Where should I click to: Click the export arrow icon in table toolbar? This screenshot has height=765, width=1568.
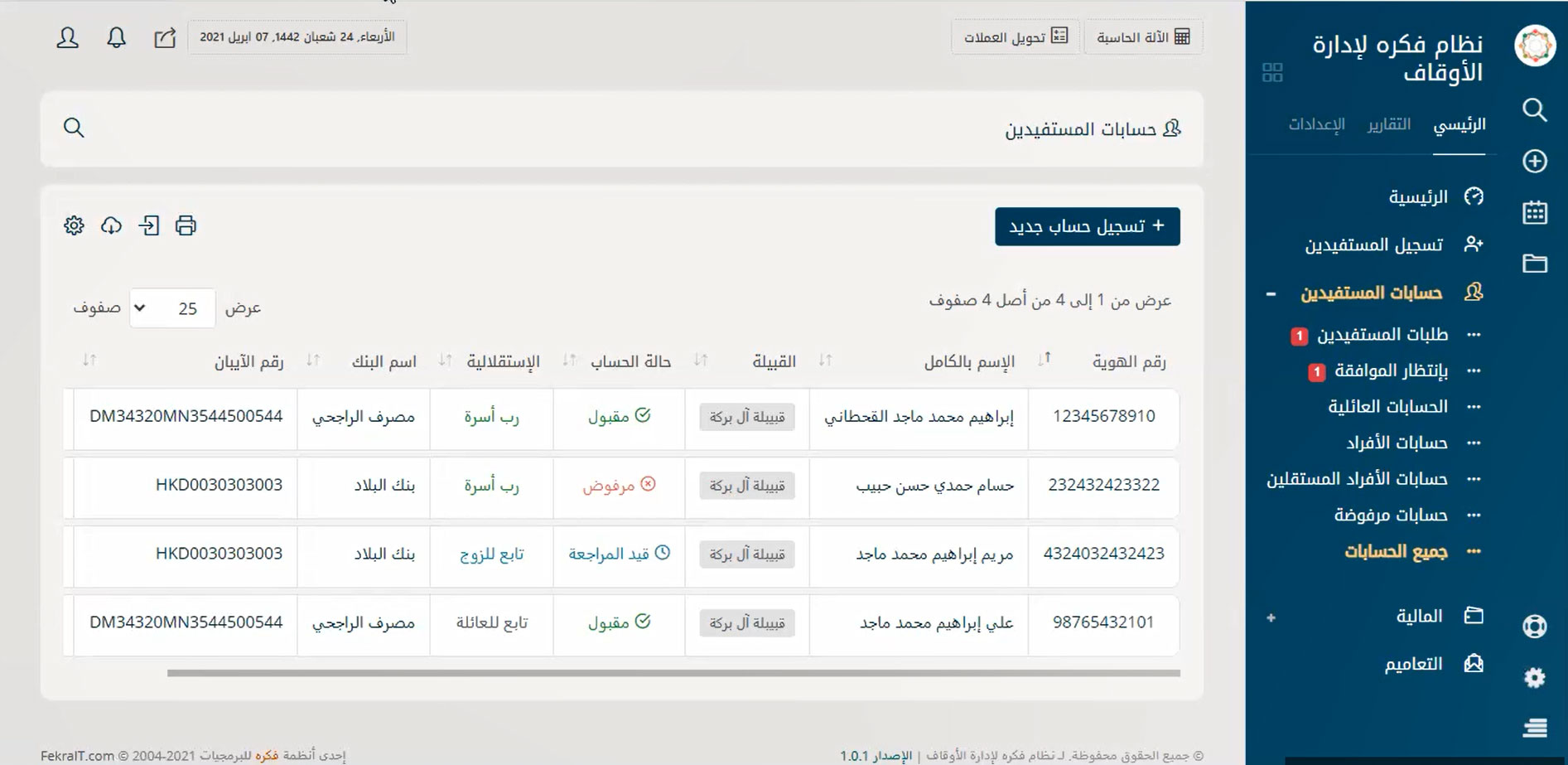point(149,225)
